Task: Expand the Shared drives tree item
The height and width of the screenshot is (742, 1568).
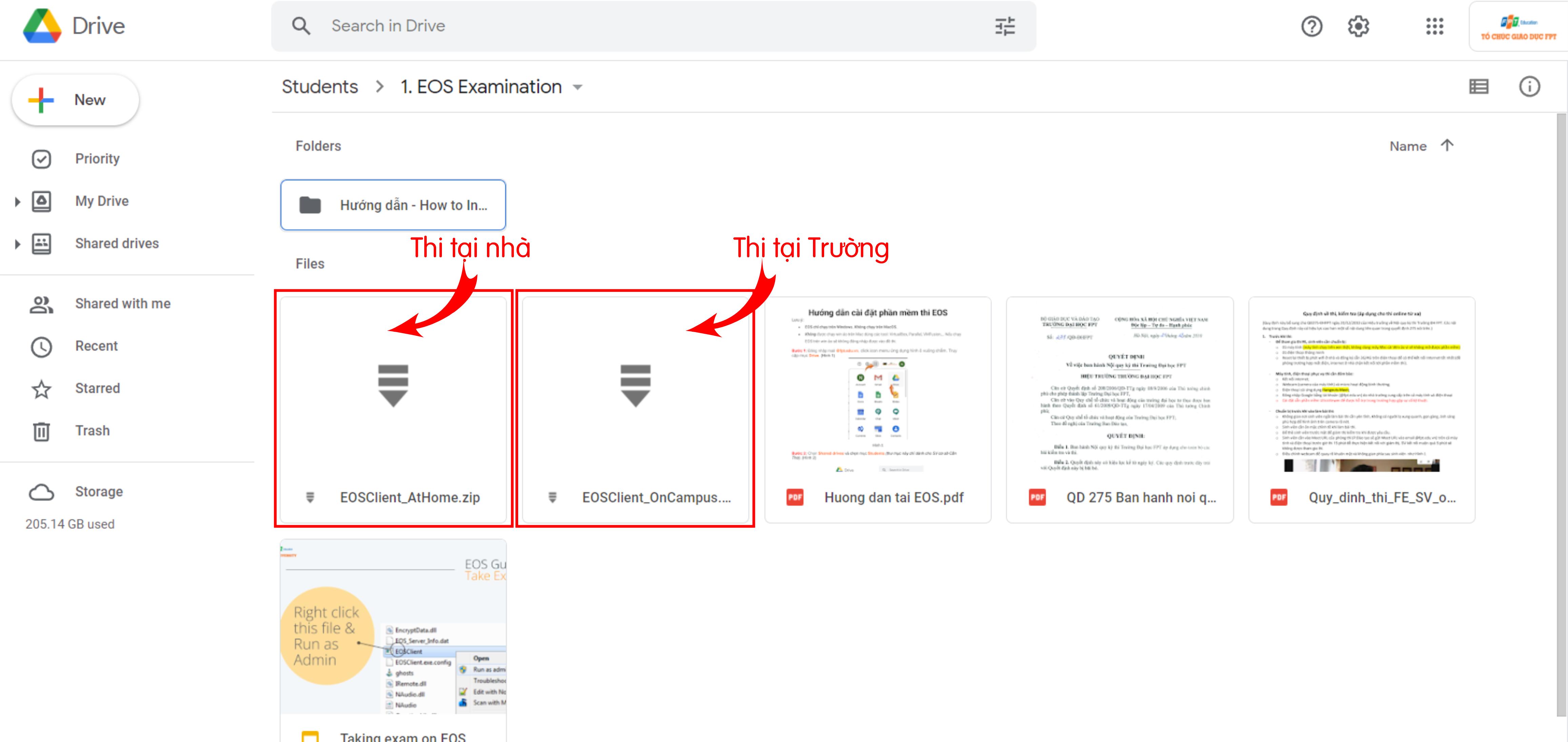Action: (16, 244)
